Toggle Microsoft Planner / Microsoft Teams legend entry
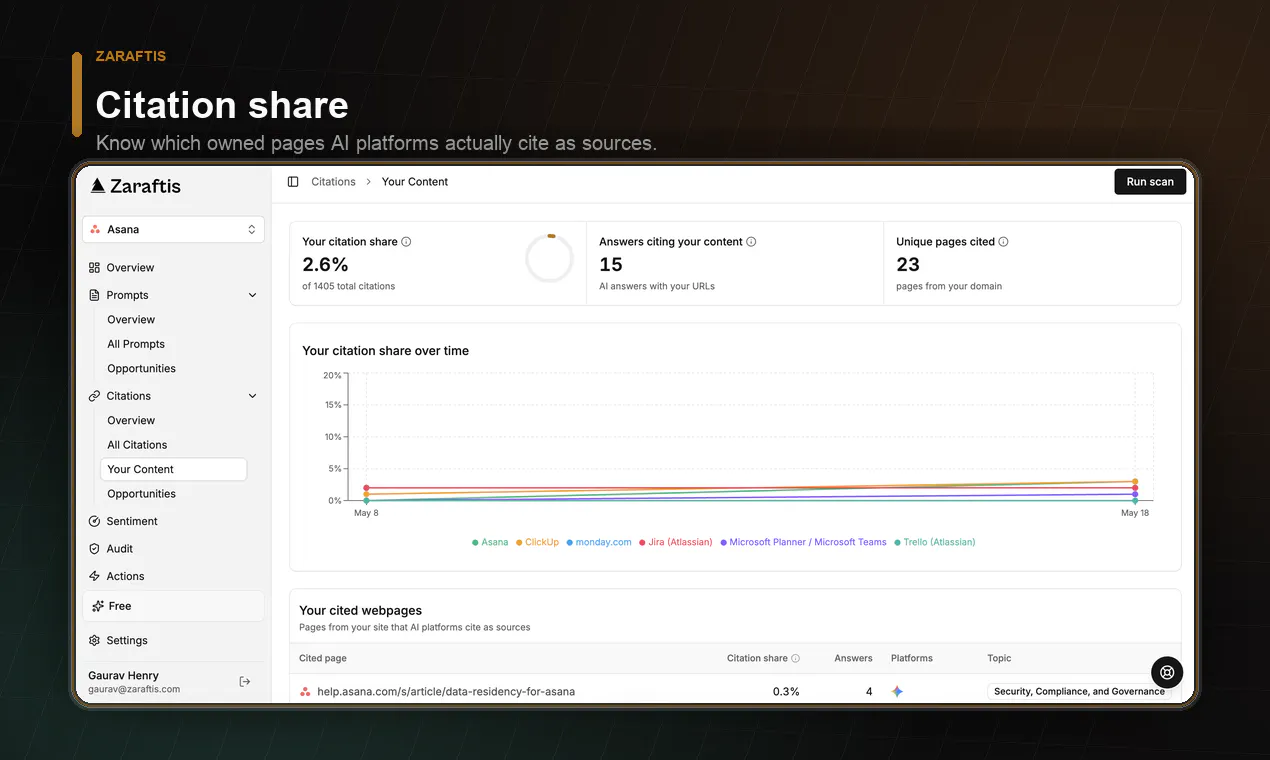The width and height of the screenshot is (1270, 760). 803,542
